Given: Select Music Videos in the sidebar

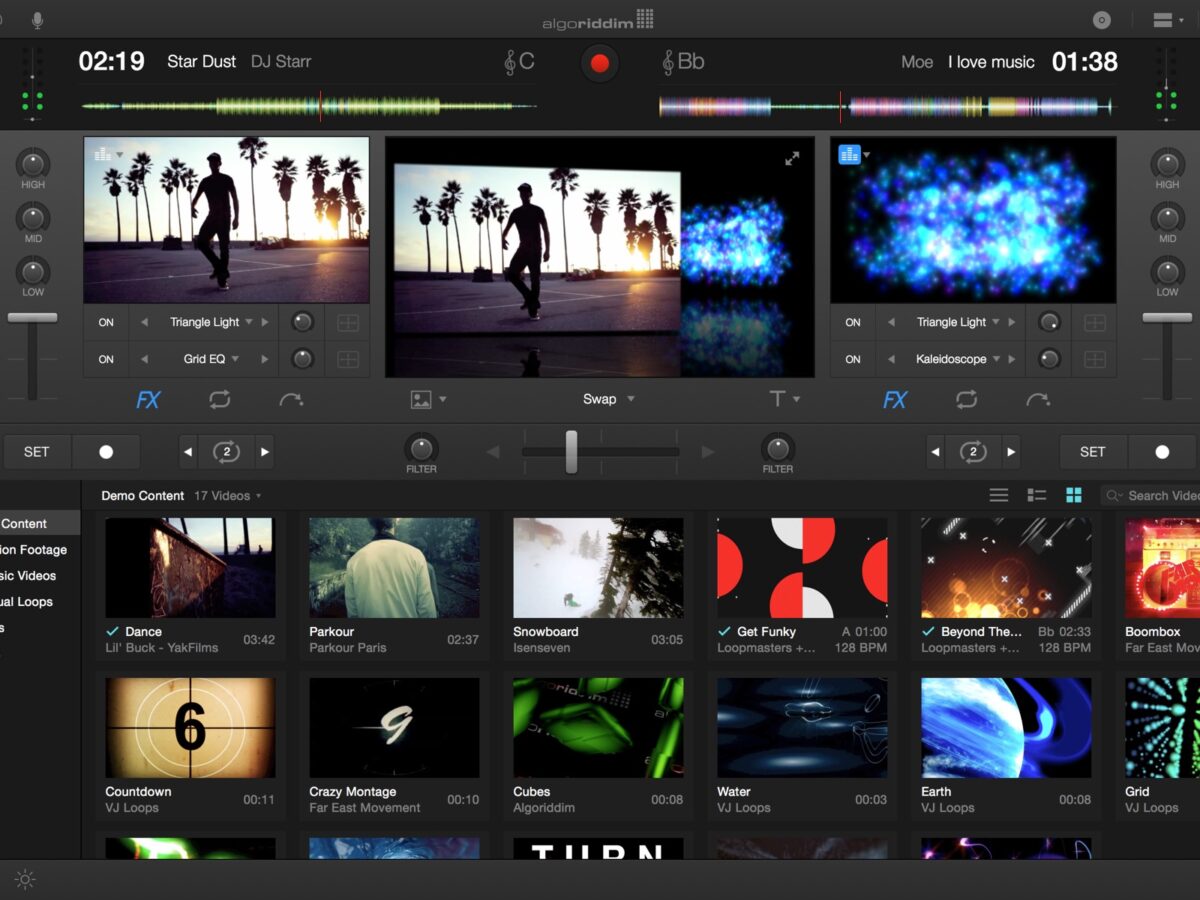Looking at the screenshot, I should pos(30,575).
